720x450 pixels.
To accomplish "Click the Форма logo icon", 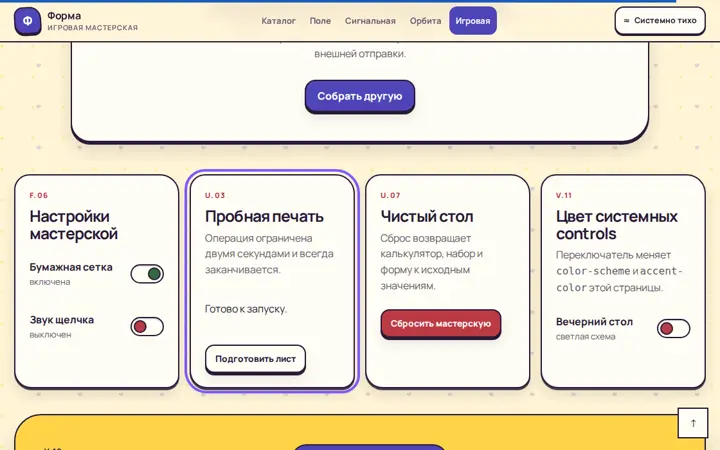I will 28,21.
